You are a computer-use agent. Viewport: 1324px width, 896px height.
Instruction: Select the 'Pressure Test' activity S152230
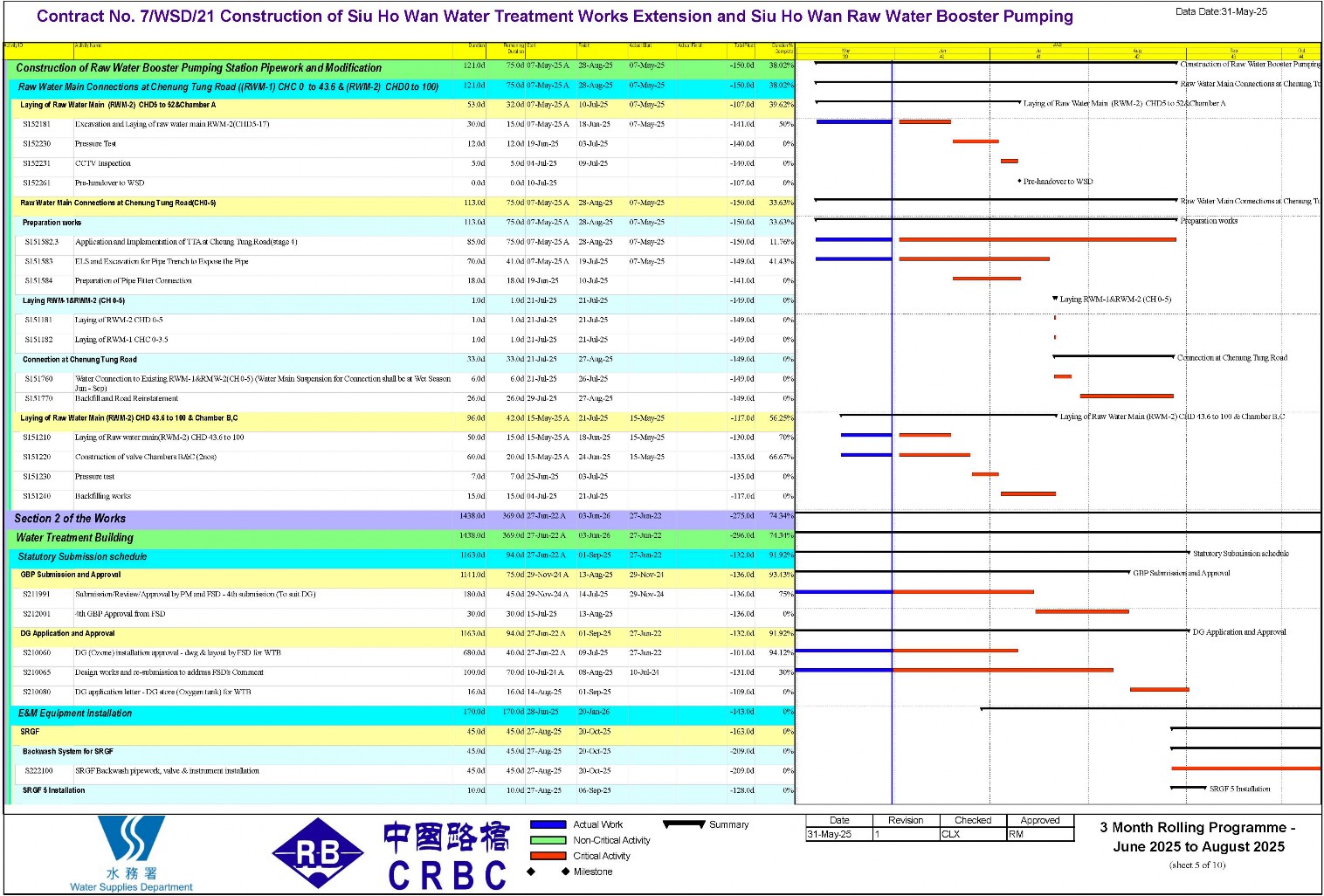tap(95, 144)
